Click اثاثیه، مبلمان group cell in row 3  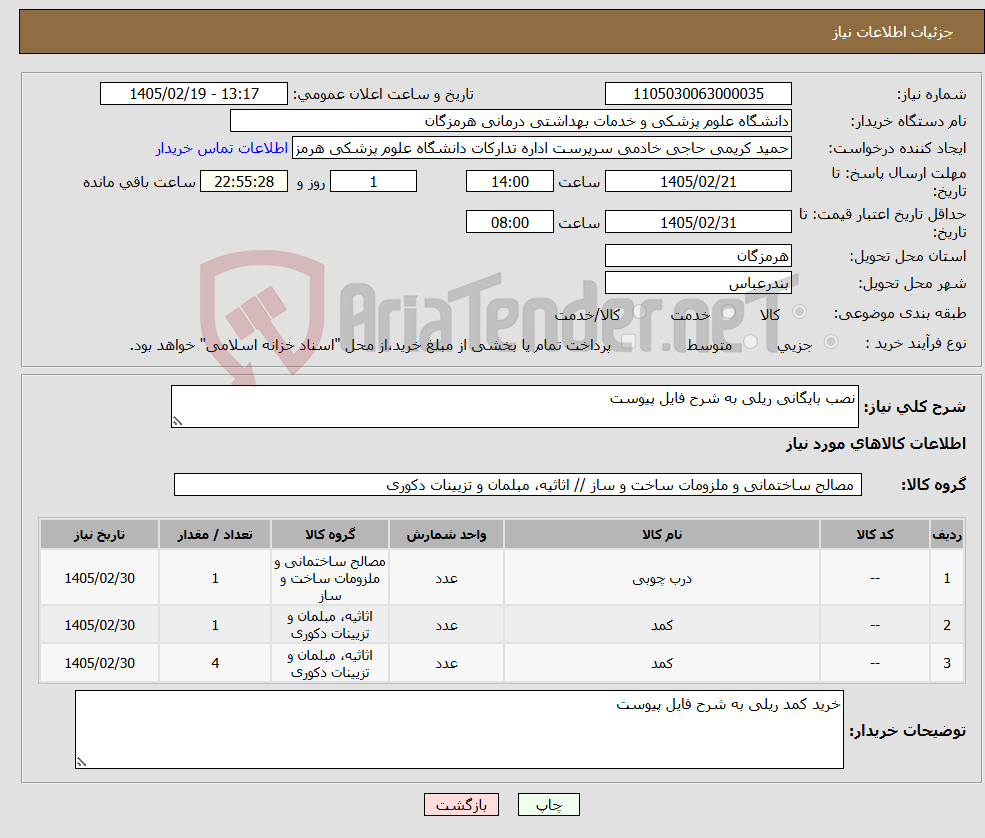tap(330, 663)
